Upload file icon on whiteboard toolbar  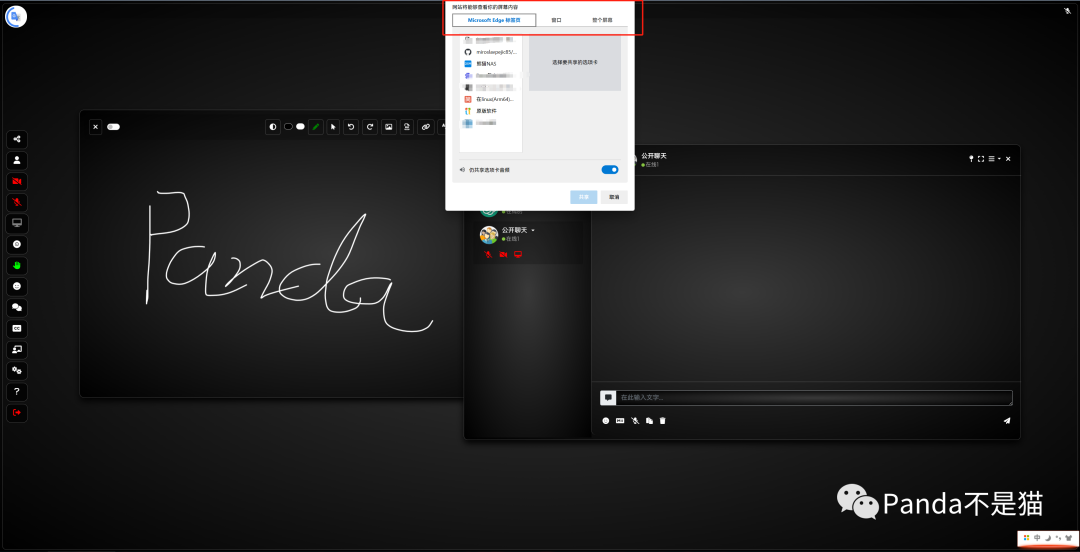point(407,127)
